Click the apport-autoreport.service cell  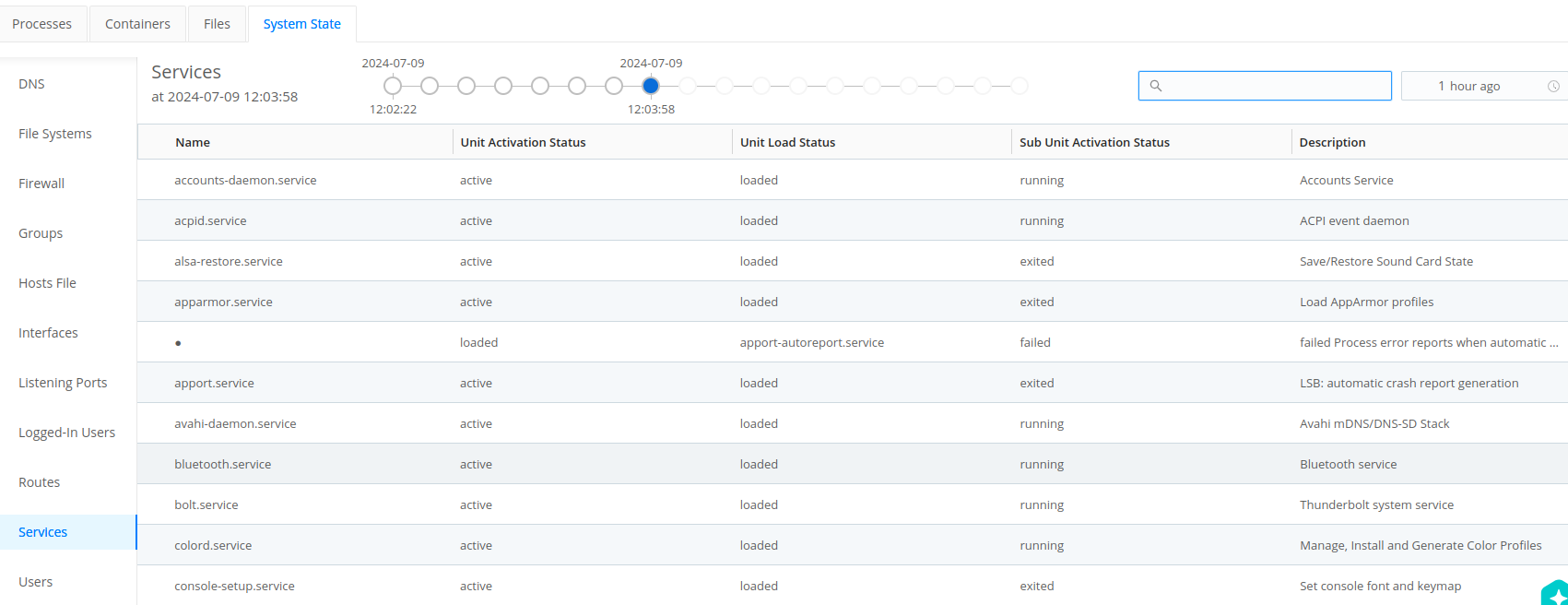click(x=811, y=342)
